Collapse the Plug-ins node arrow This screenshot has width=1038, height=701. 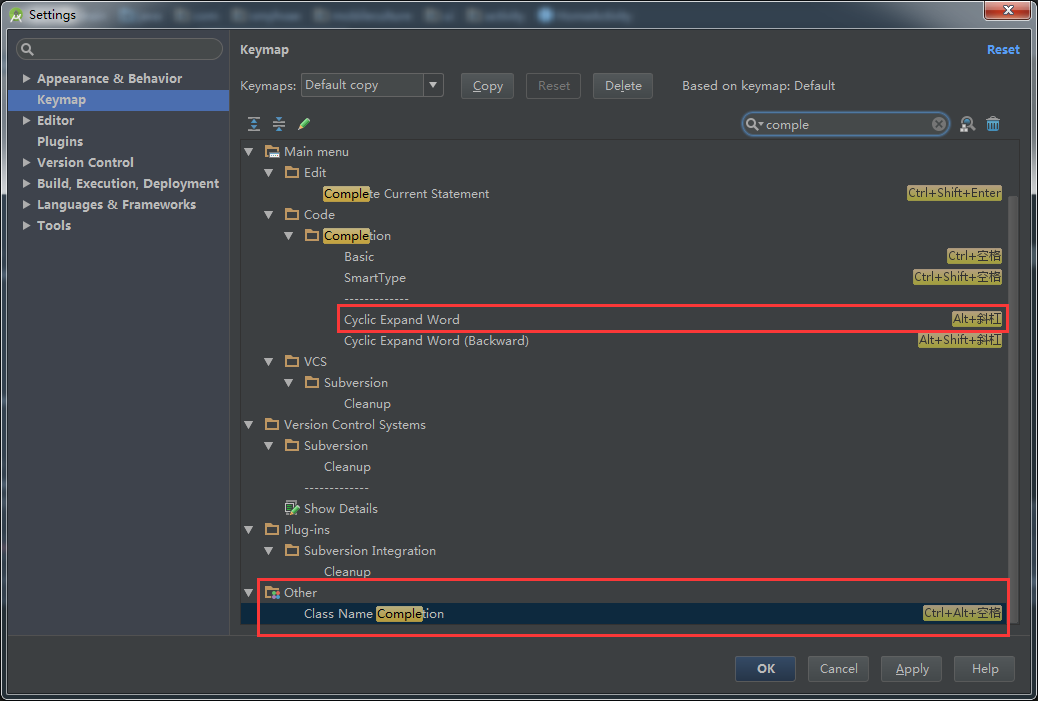tap(249, 530)
